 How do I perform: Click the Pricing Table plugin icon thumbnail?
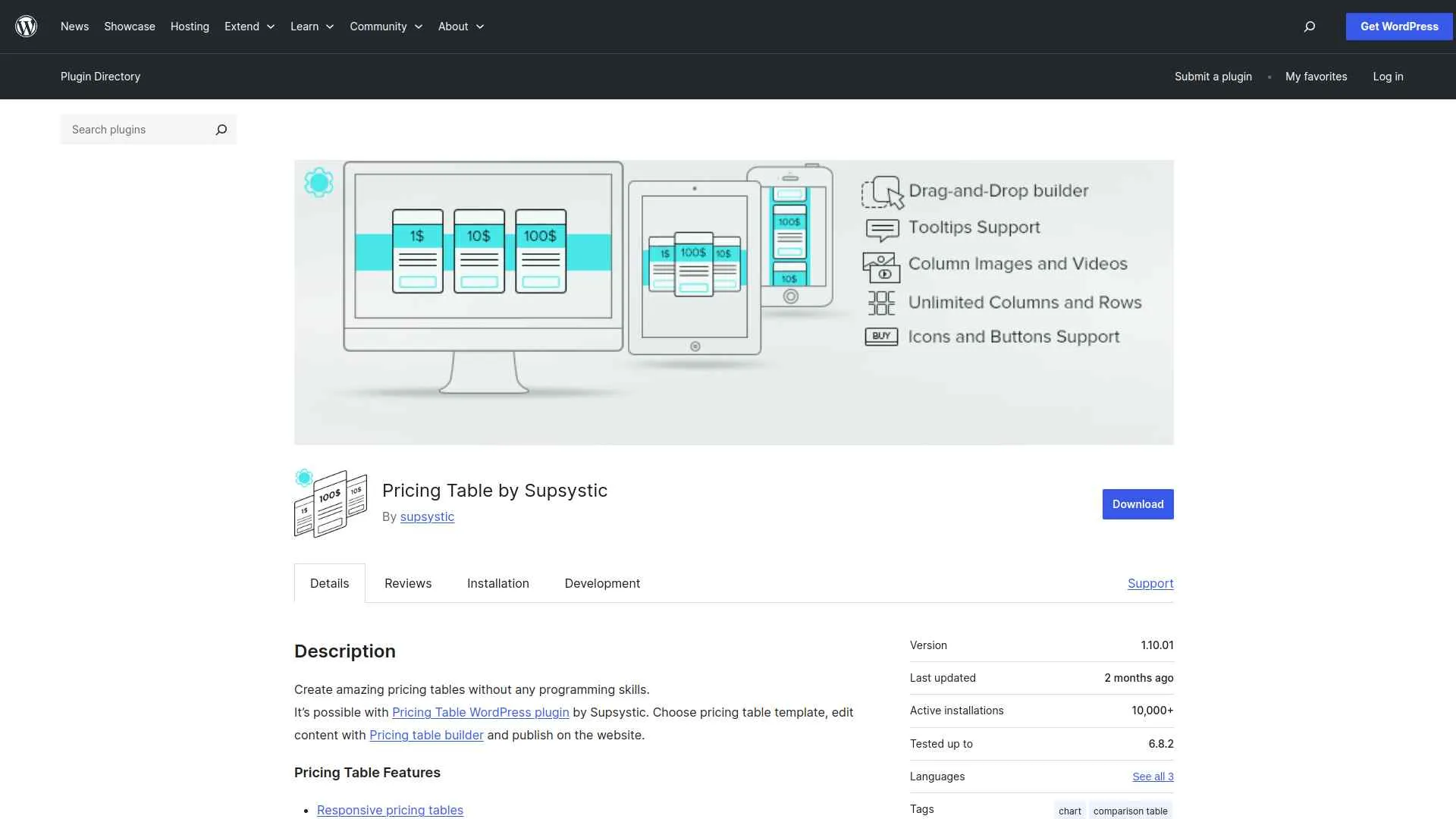(x=330, y=502)
